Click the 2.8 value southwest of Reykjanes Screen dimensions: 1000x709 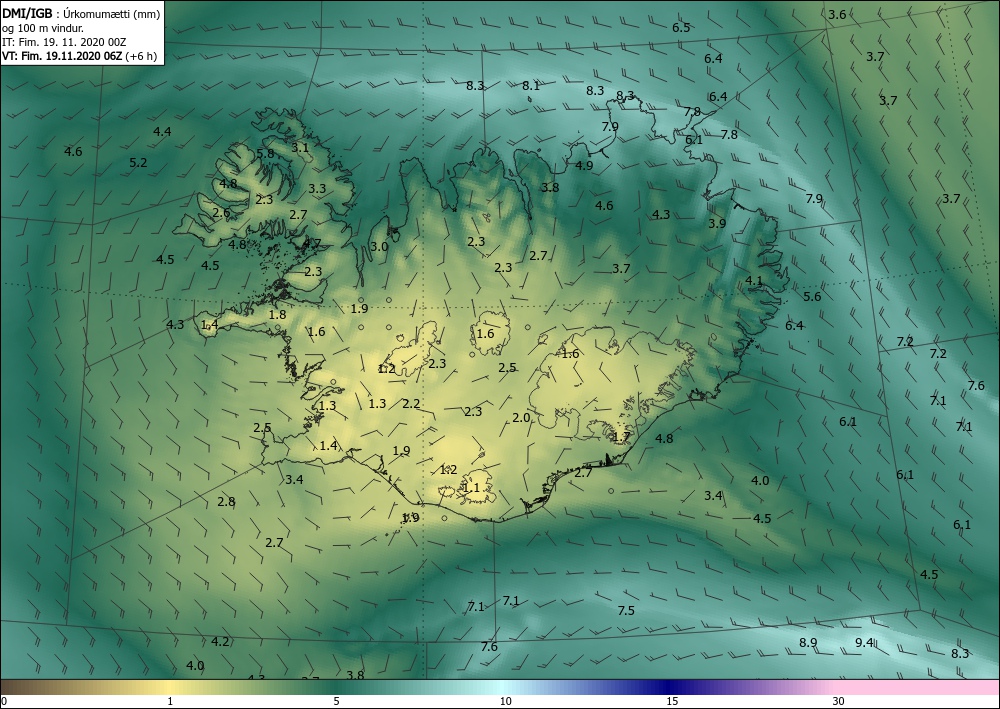226,502
